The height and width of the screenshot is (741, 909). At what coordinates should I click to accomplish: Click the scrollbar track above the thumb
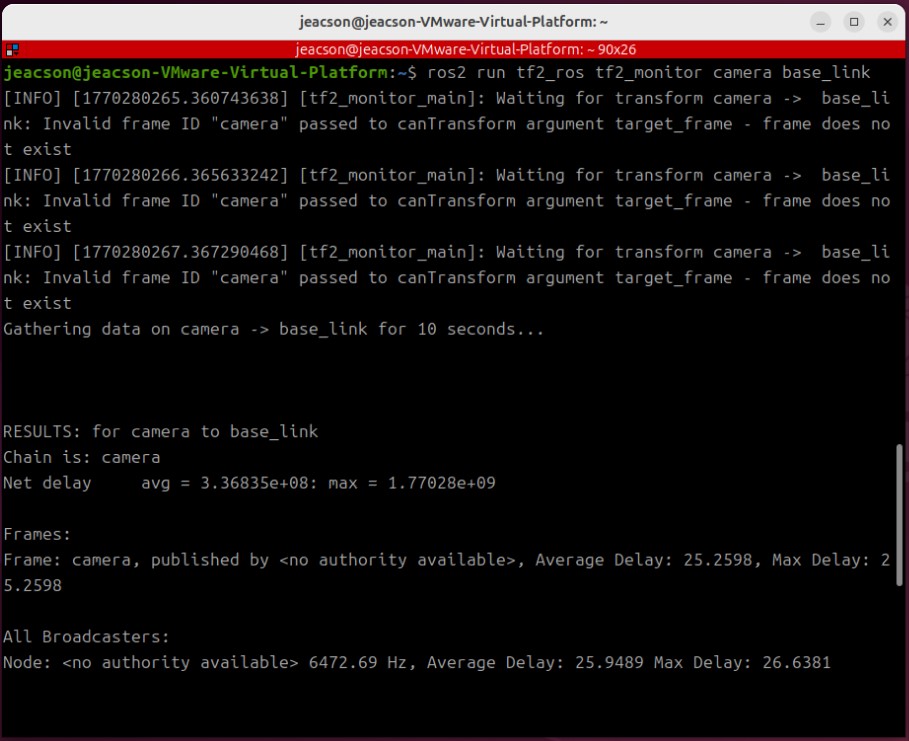click(x=900, y=250)
